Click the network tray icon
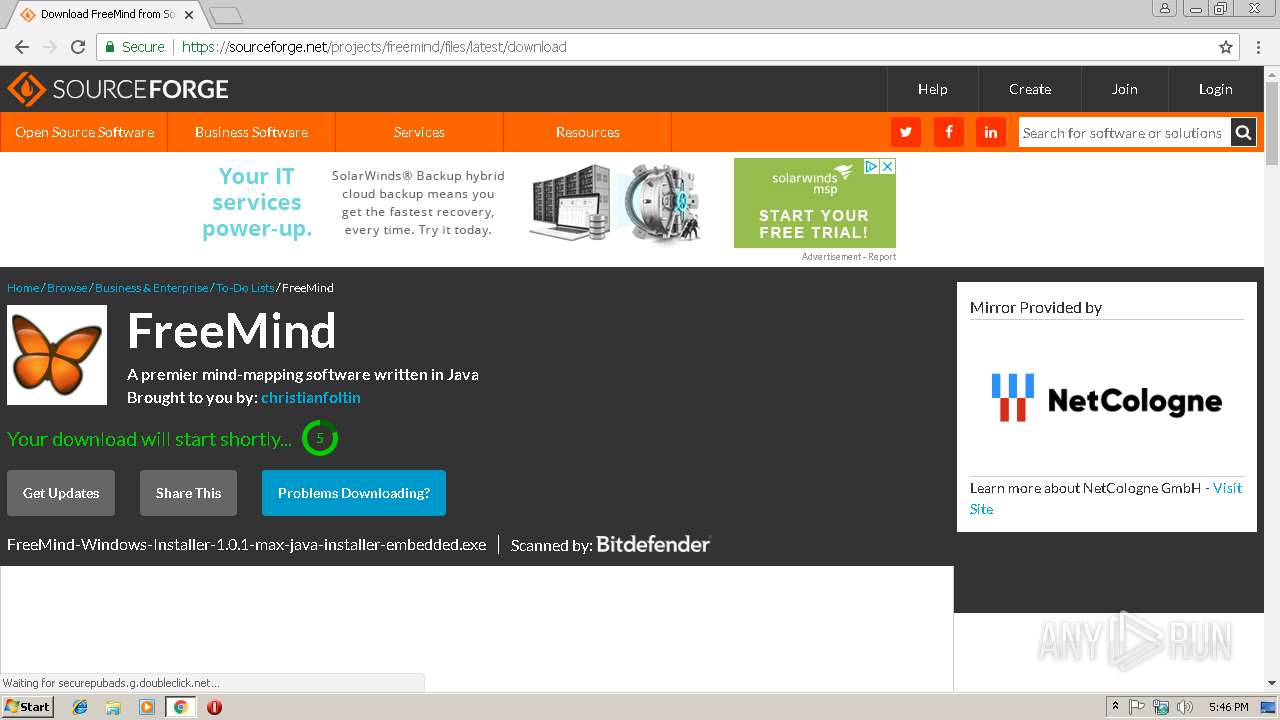Screen dimensions: 1280x720 tap(1161, 707)
